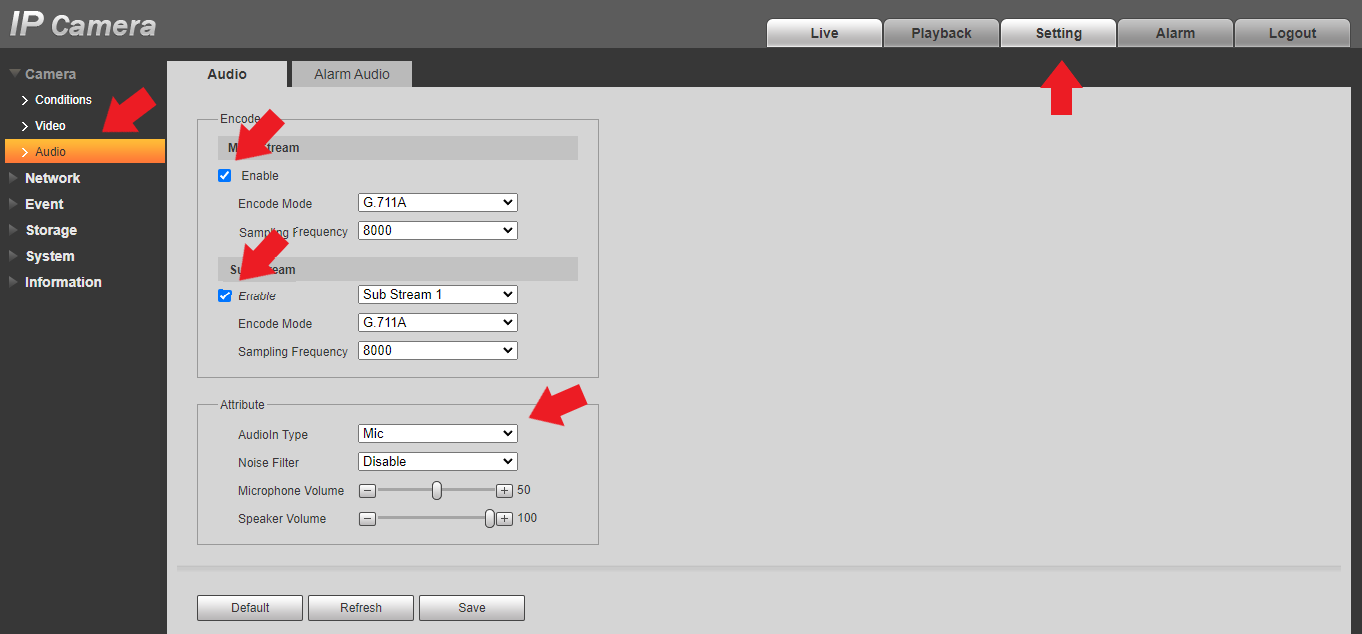The width and height of the screenshot is (1362, 634).
Task: Go to the Alarm tab
Action: pos(1175,33)
